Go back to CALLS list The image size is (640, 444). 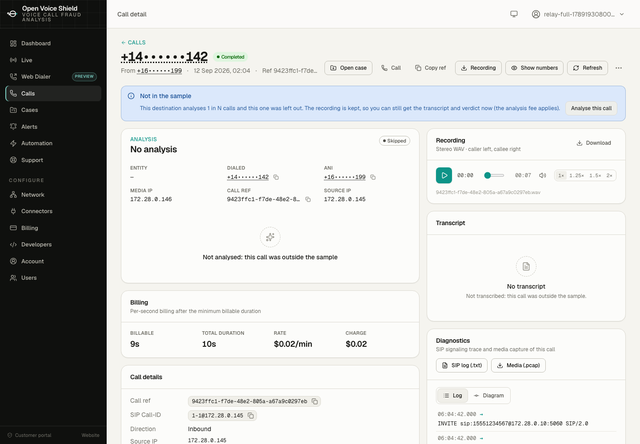(x=133, y=42)
